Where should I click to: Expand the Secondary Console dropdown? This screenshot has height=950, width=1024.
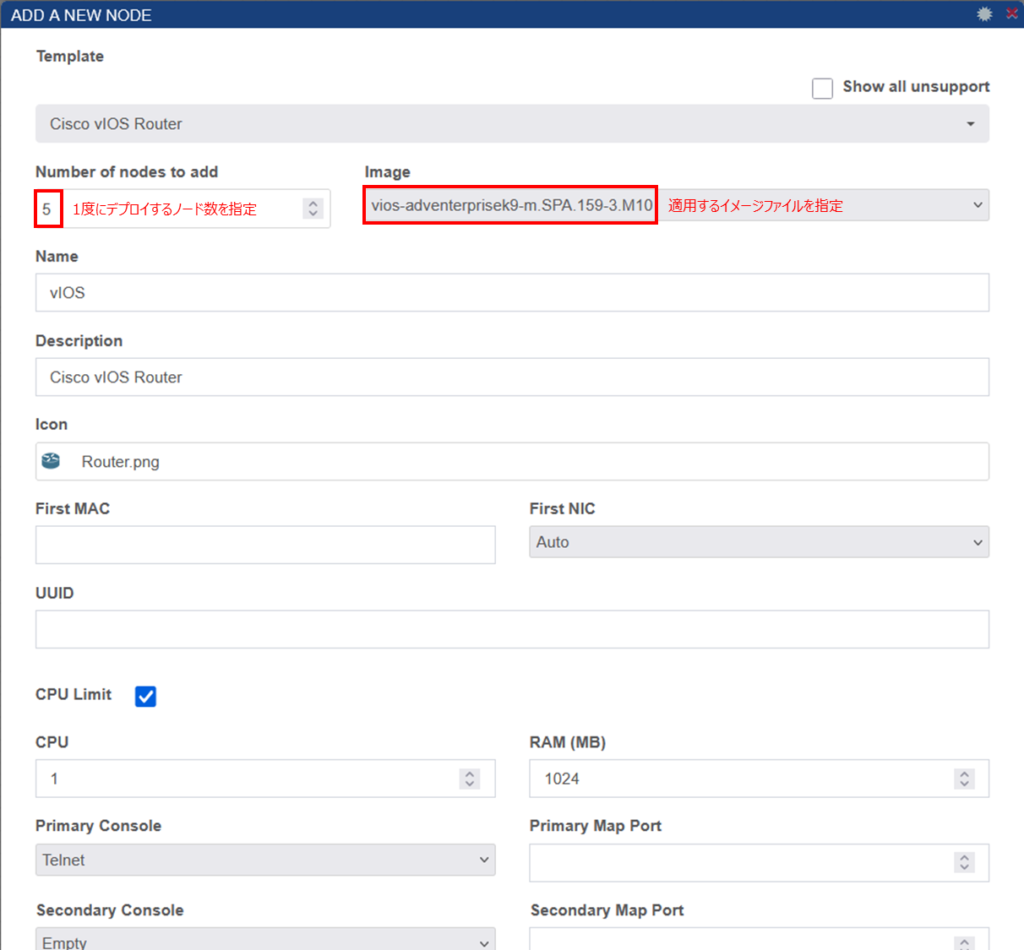265,940
